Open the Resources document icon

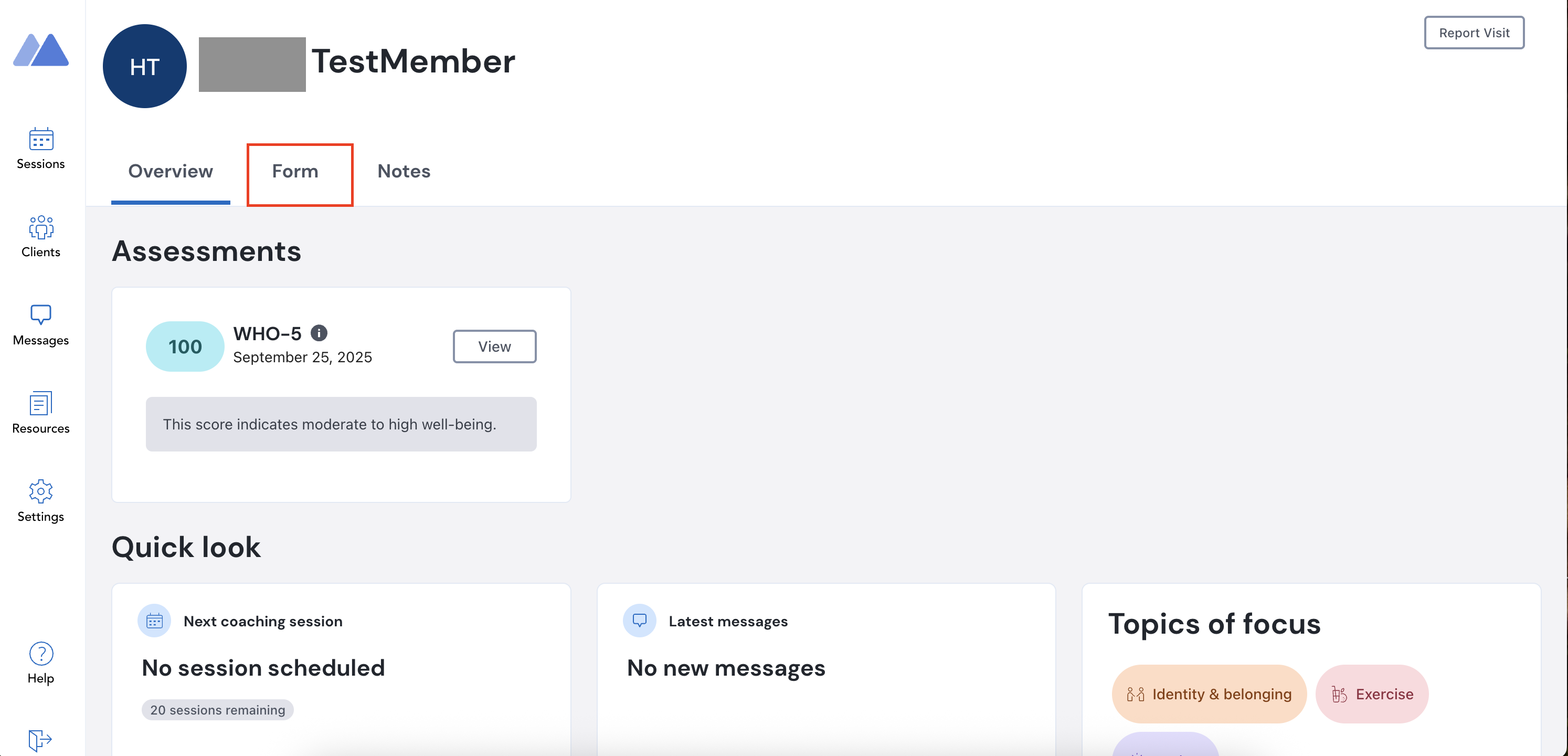(x=41, y=403)
